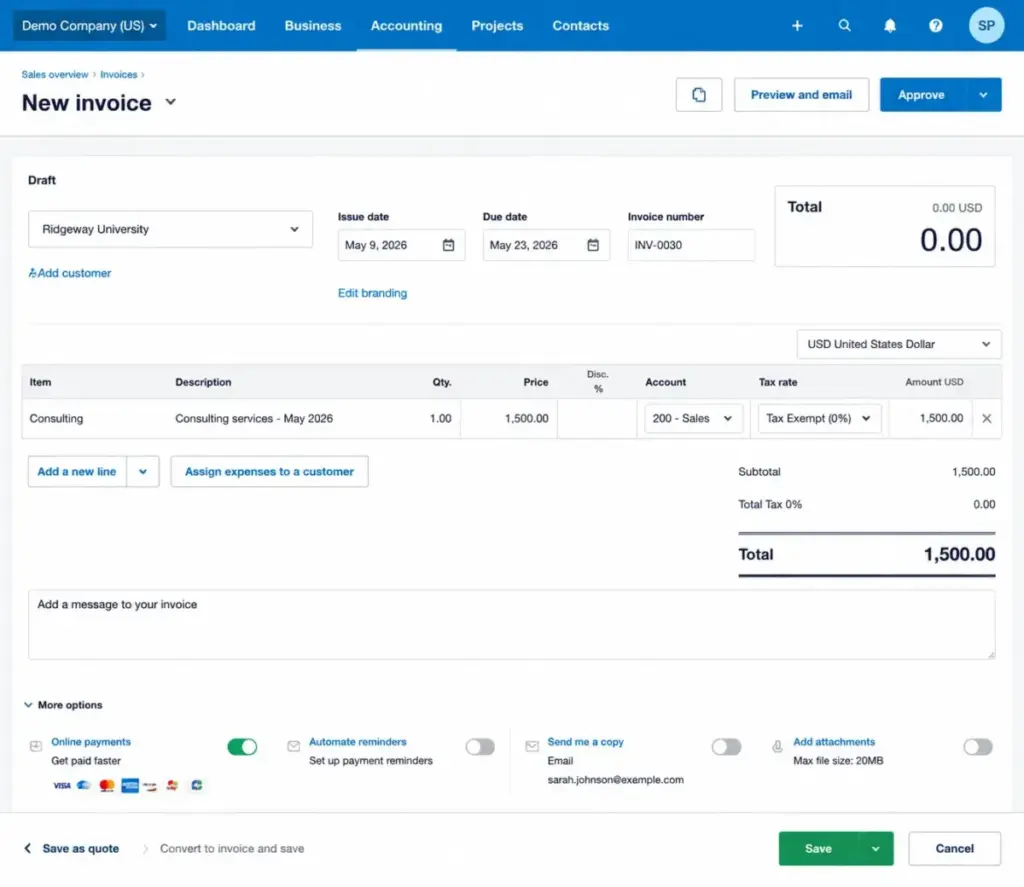Open the Business menu
The image size is (1024, 887).
pyautogui.click(x=313, y=25)
